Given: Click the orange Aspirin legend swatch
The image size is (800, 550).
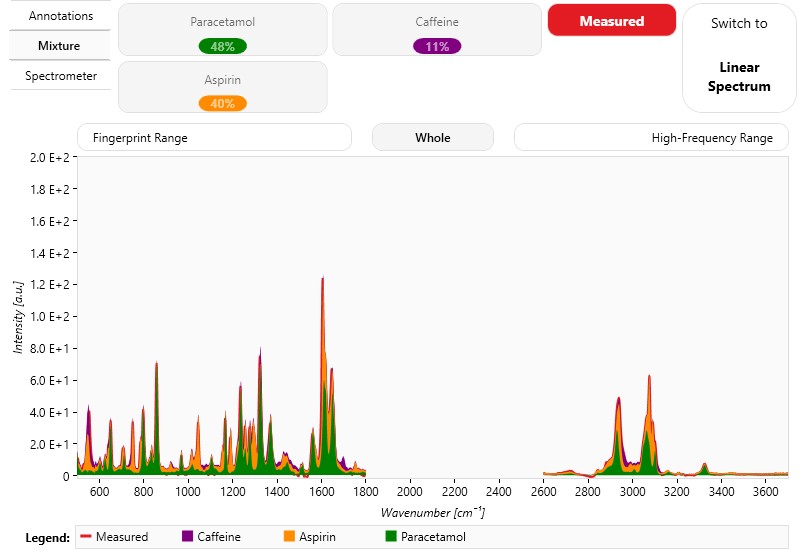Looking at the screenshot, I should [x=291, y=537].
